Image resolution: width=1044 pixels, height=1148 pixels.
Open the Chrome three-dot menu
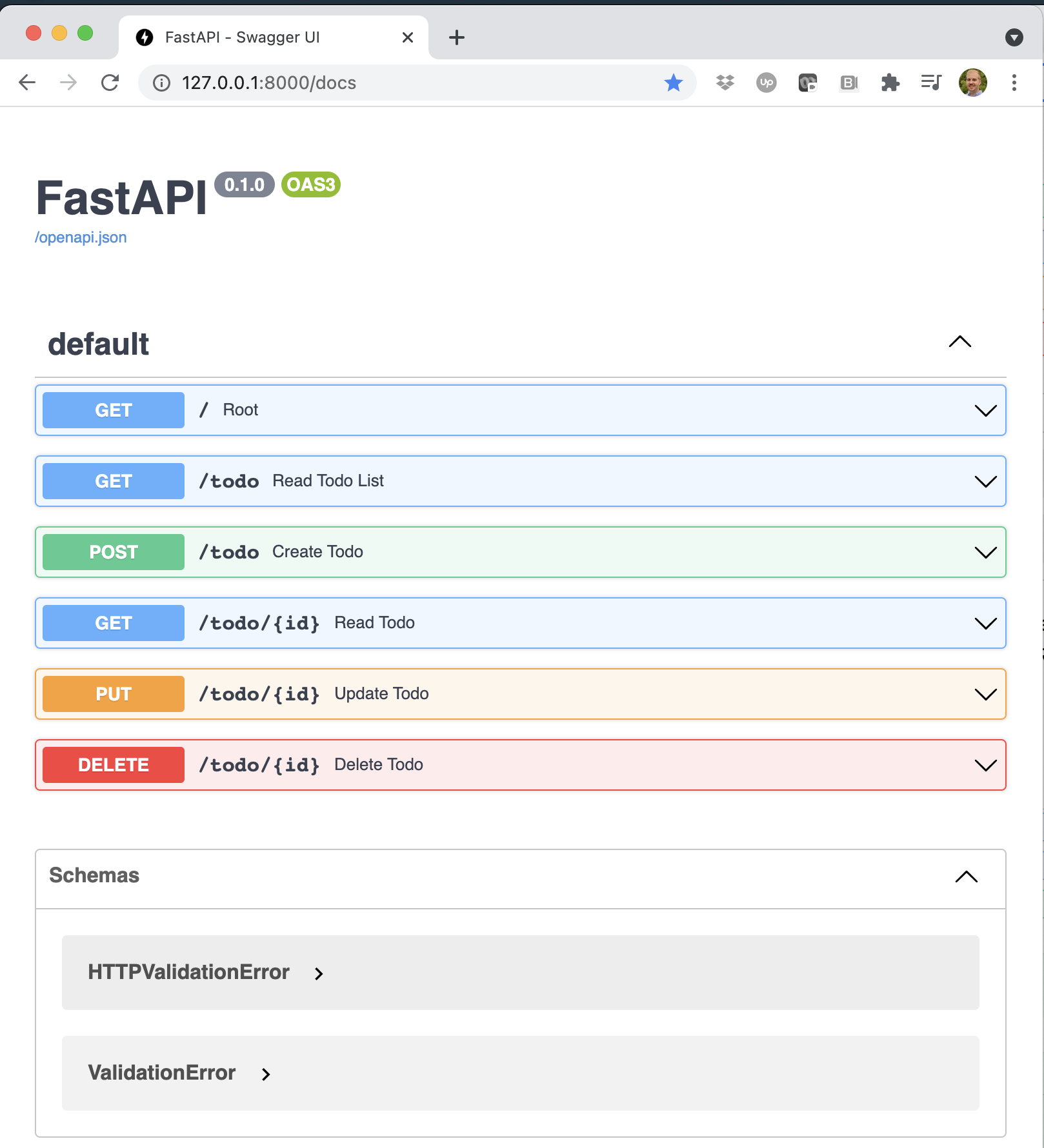(x=1014, y=83)
